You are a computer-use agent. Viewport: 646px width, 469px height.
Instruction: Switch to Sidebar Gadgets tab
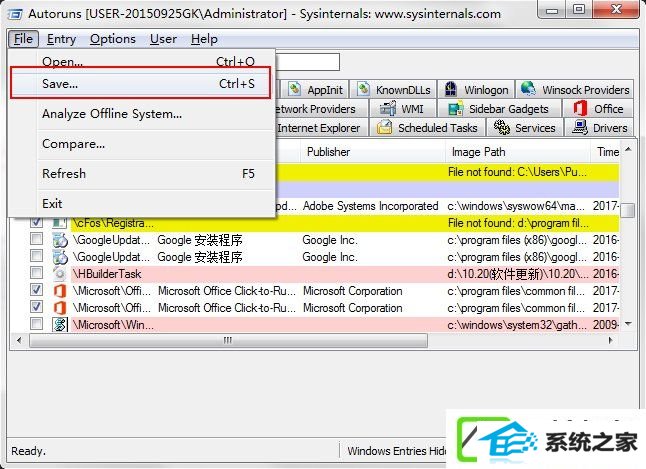click(499, 108)
